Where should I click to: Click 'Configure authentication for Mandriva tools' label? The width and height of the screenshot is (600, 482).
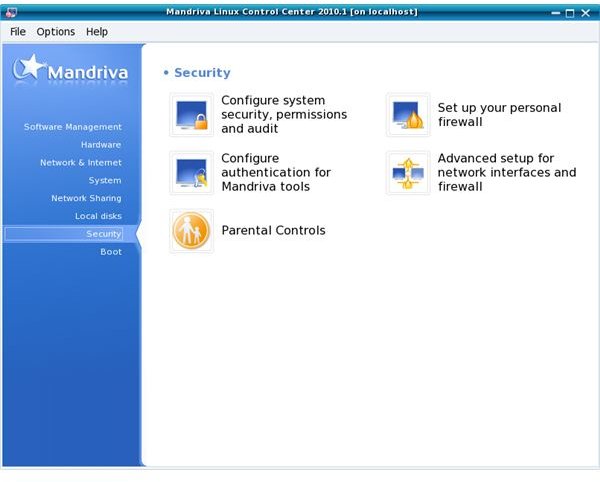click(276, 172)
